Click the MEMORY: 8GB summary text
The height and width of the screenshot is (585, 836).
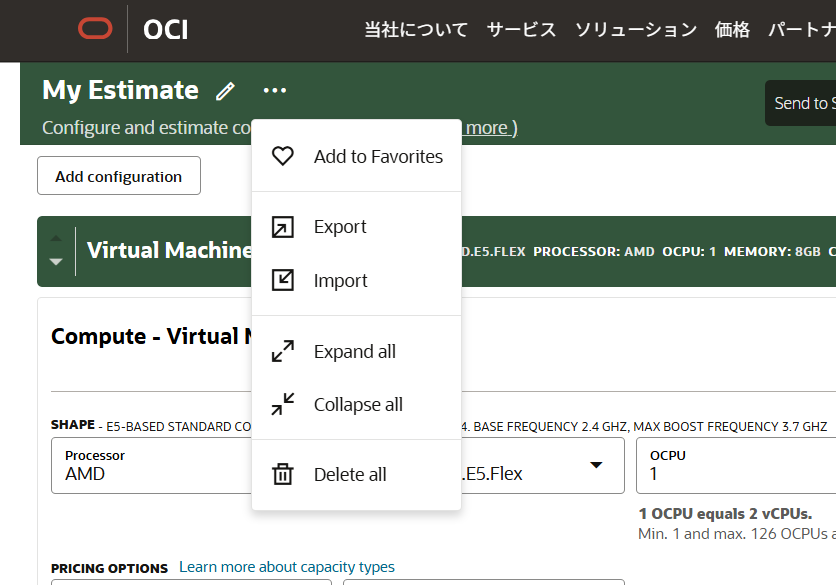772,252
